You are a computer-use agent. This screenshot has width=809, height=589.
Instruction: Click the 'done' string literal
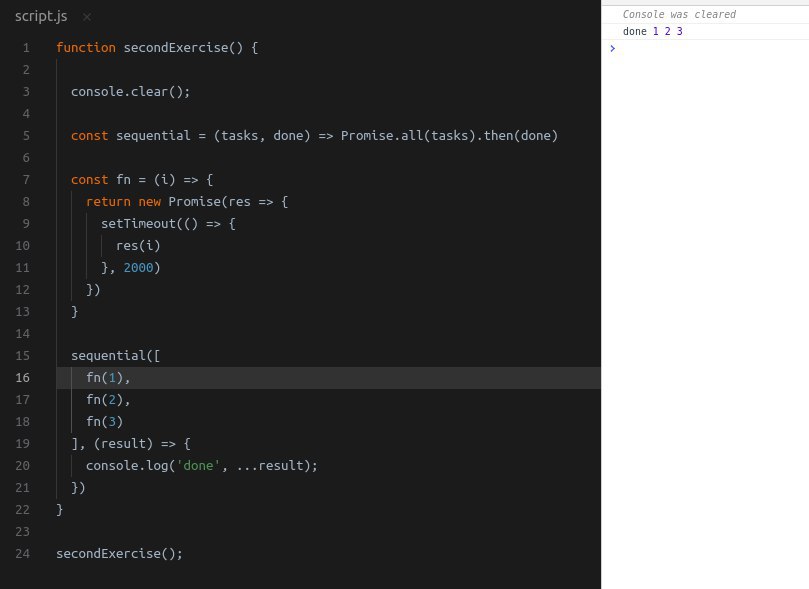coord(198,466)
